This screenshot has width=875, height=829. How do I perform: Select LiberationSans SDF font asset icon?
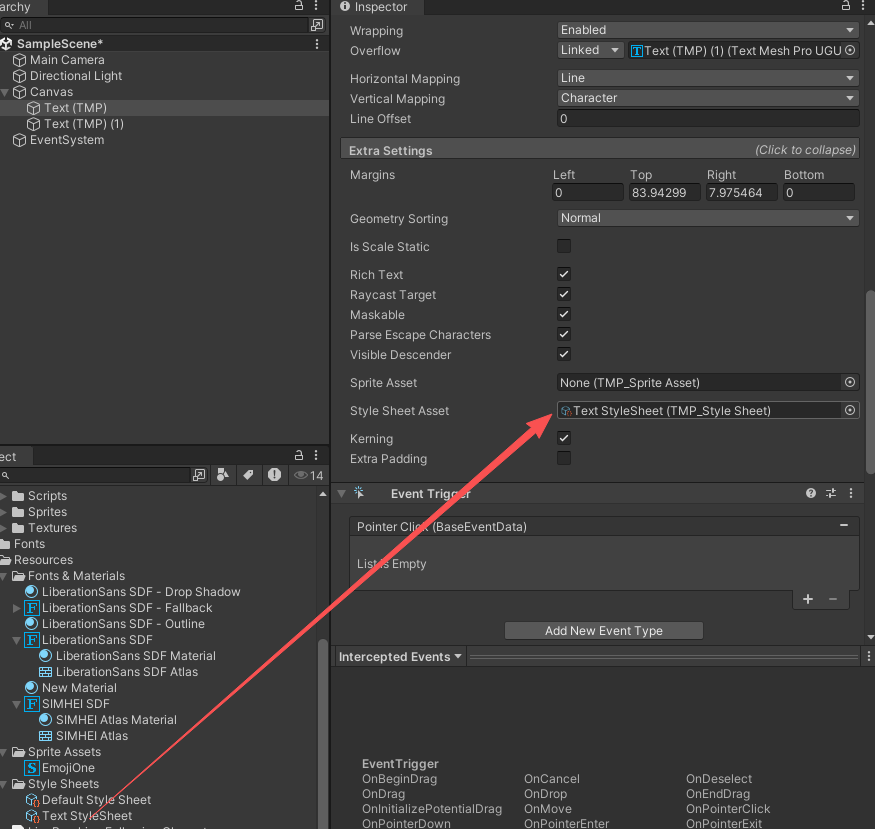[32, 640]
